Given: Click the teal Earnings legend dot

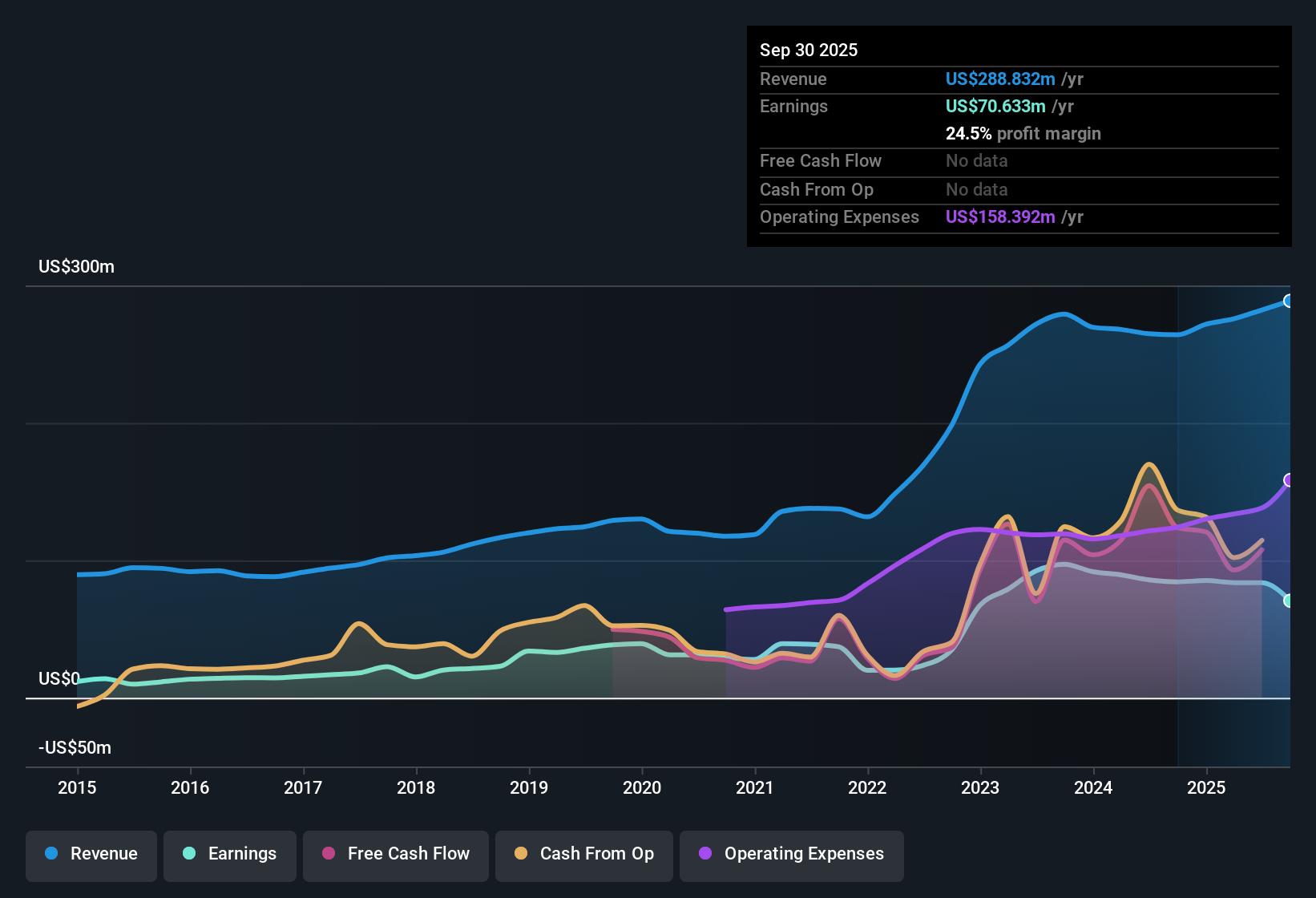Looking at the screenshot, I should 189,853.
